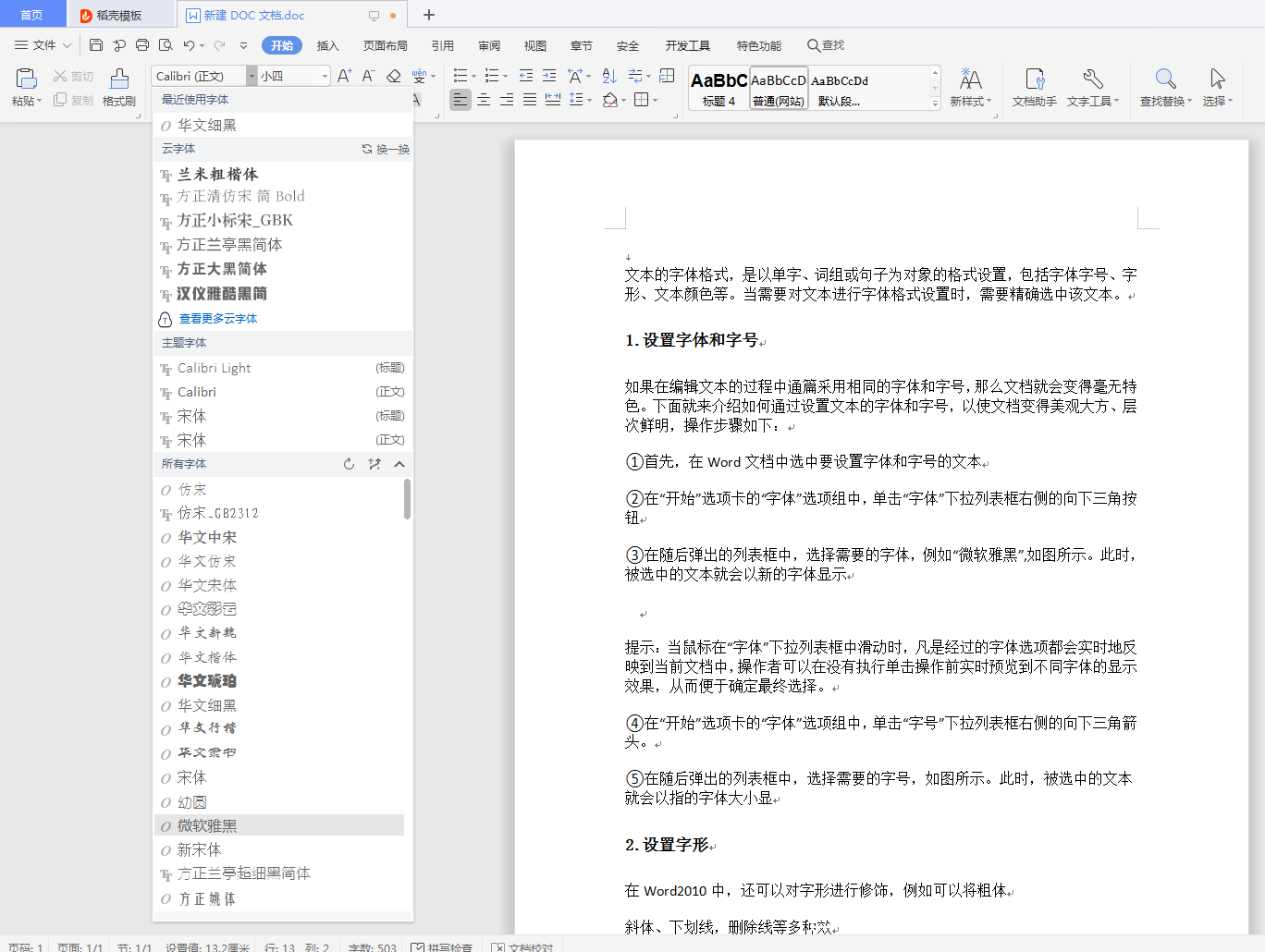Open the 插入 ribbon tab
Screen dimensions: 1265x952
pos(328,45)
